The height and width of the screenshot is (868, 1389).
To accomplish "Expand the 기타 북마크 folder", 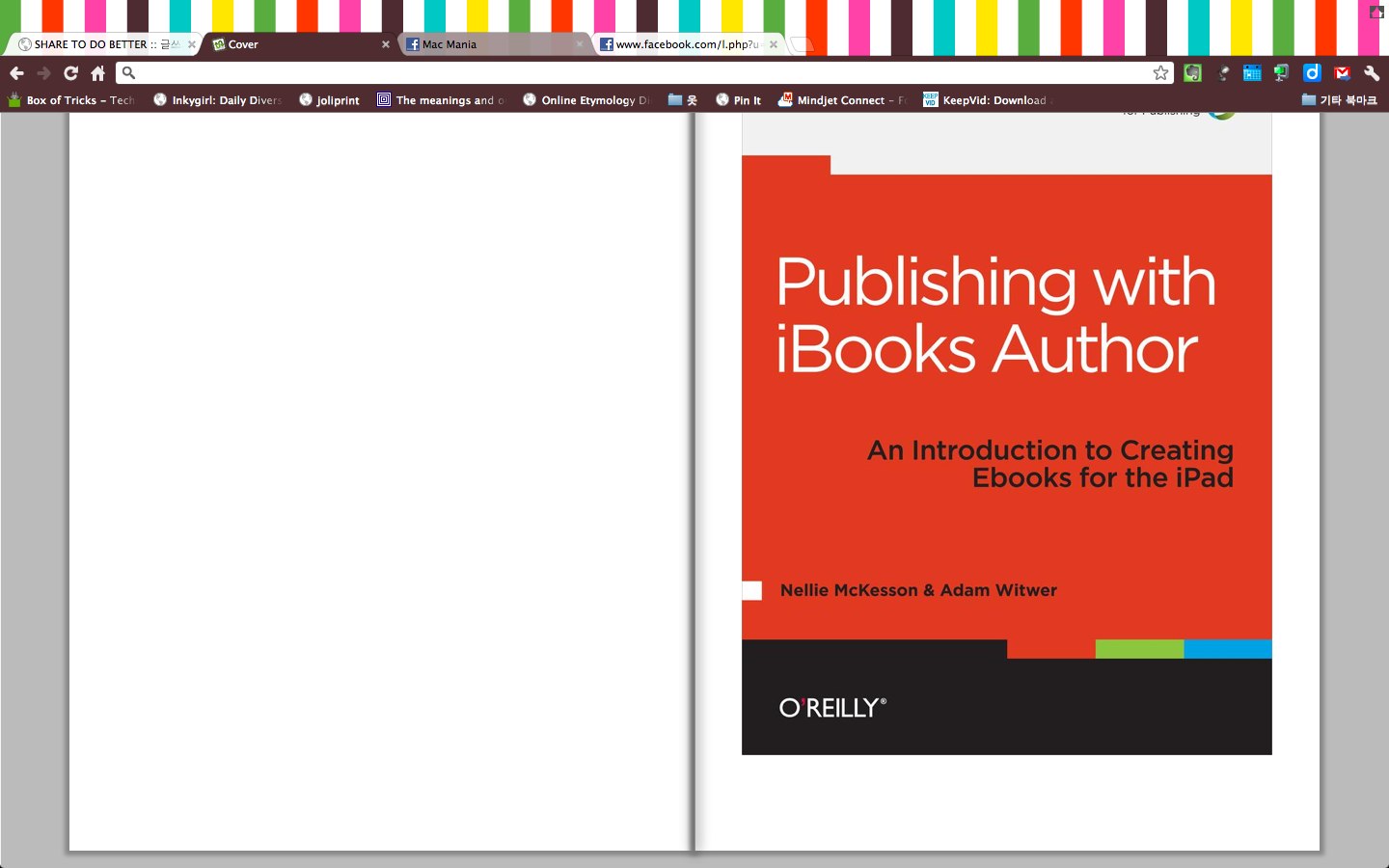I will (1340, 100).
